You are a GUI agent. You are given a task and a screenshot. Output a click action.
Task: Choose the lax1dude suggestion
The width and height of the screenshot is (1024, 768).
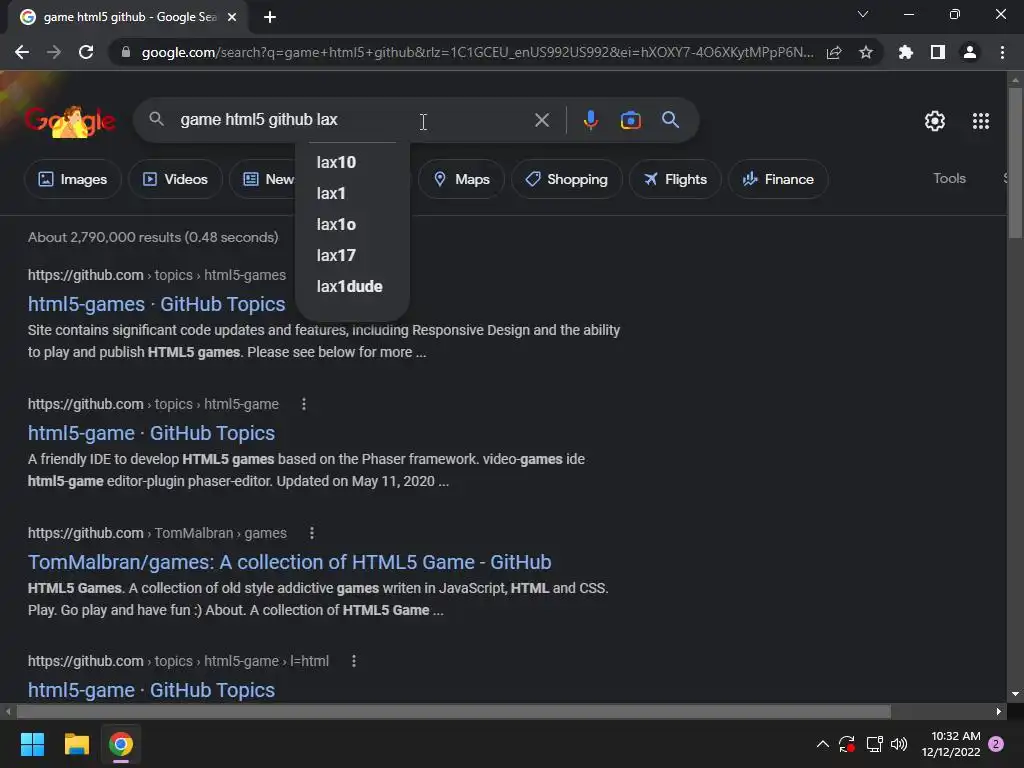click(353, 286)
